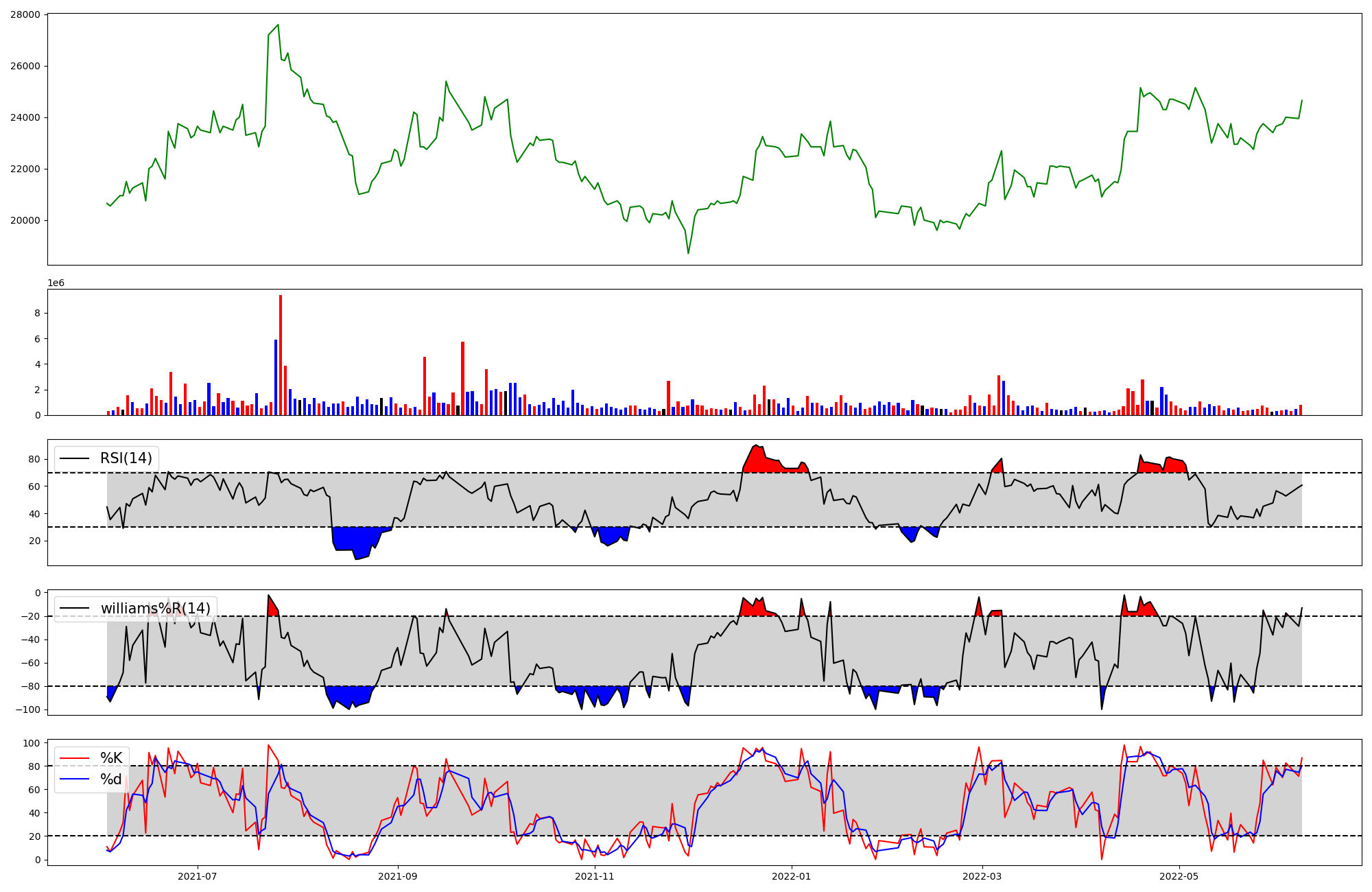Click the 2021-09 x-axis date label
The image size is (1372, 892).
click(398, 876)
